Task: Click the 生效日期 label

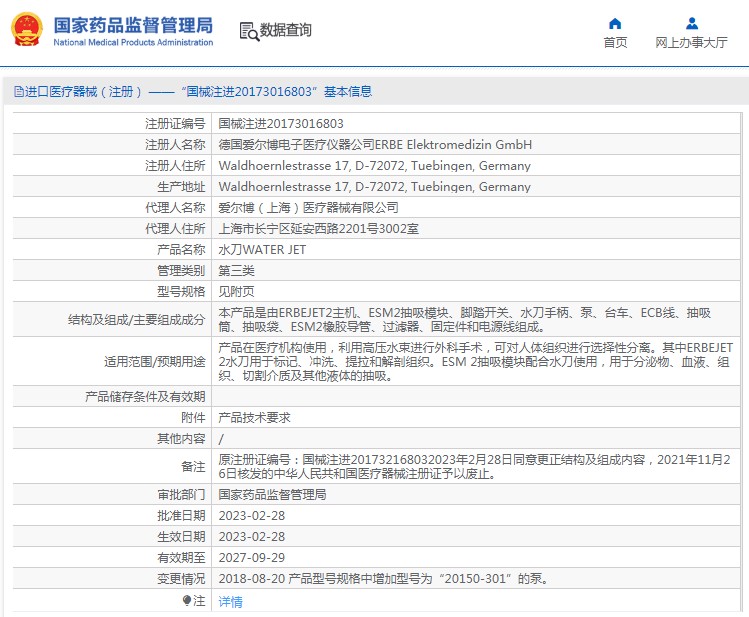Action: click(x=181, y=537)
